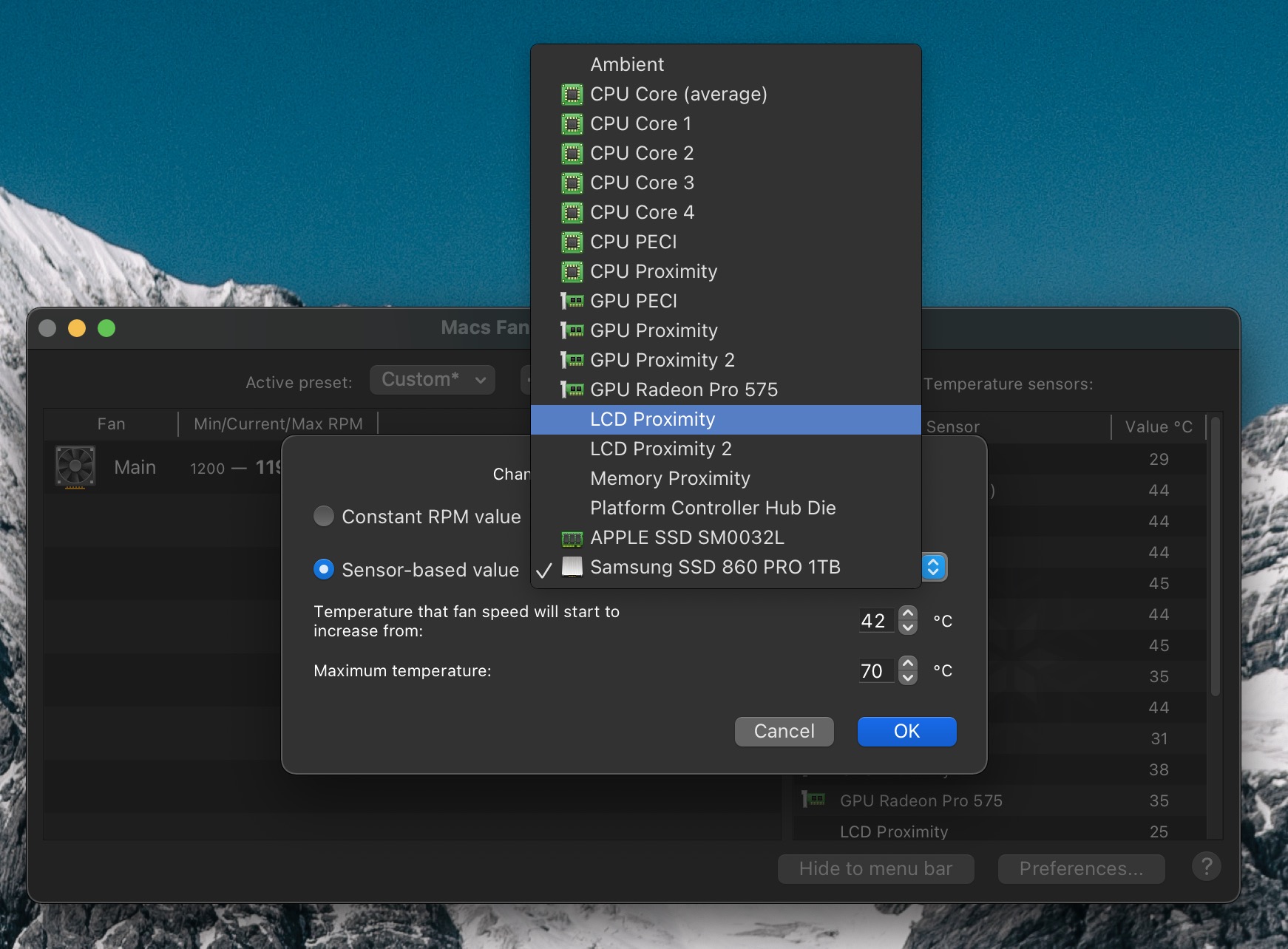Raise the maximum temperature with the up arrow
Screen dimensions: 1288x949
[x=908, y=664]
